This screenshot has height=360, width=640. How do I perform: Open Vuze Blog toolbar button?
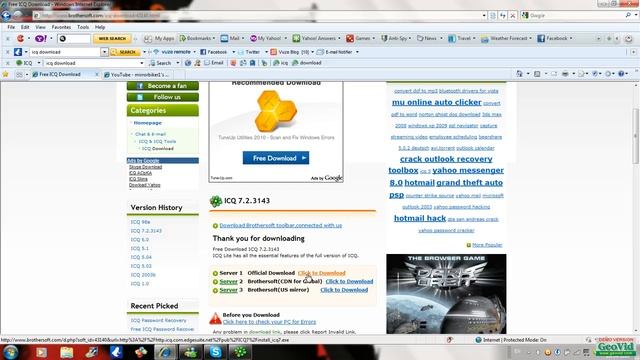point(289,52)
